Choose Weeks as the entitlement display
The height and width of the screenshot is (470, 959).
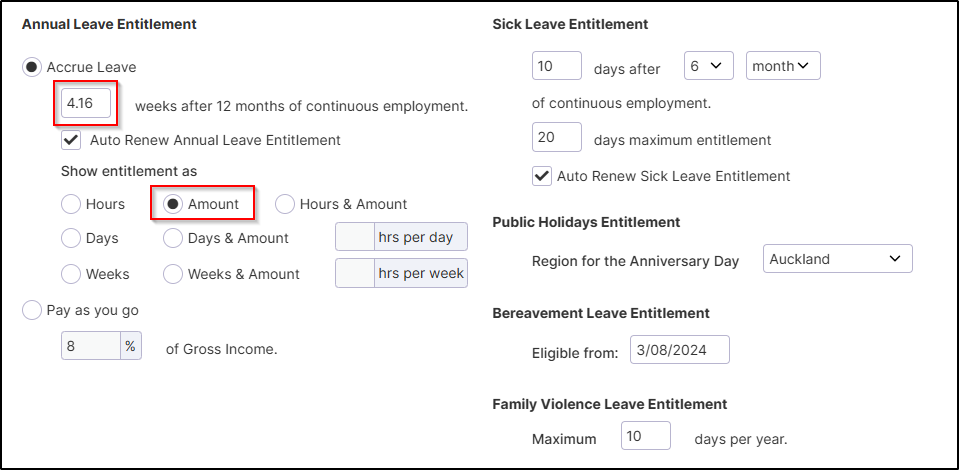pyautogui.click(x=71, y=273)
